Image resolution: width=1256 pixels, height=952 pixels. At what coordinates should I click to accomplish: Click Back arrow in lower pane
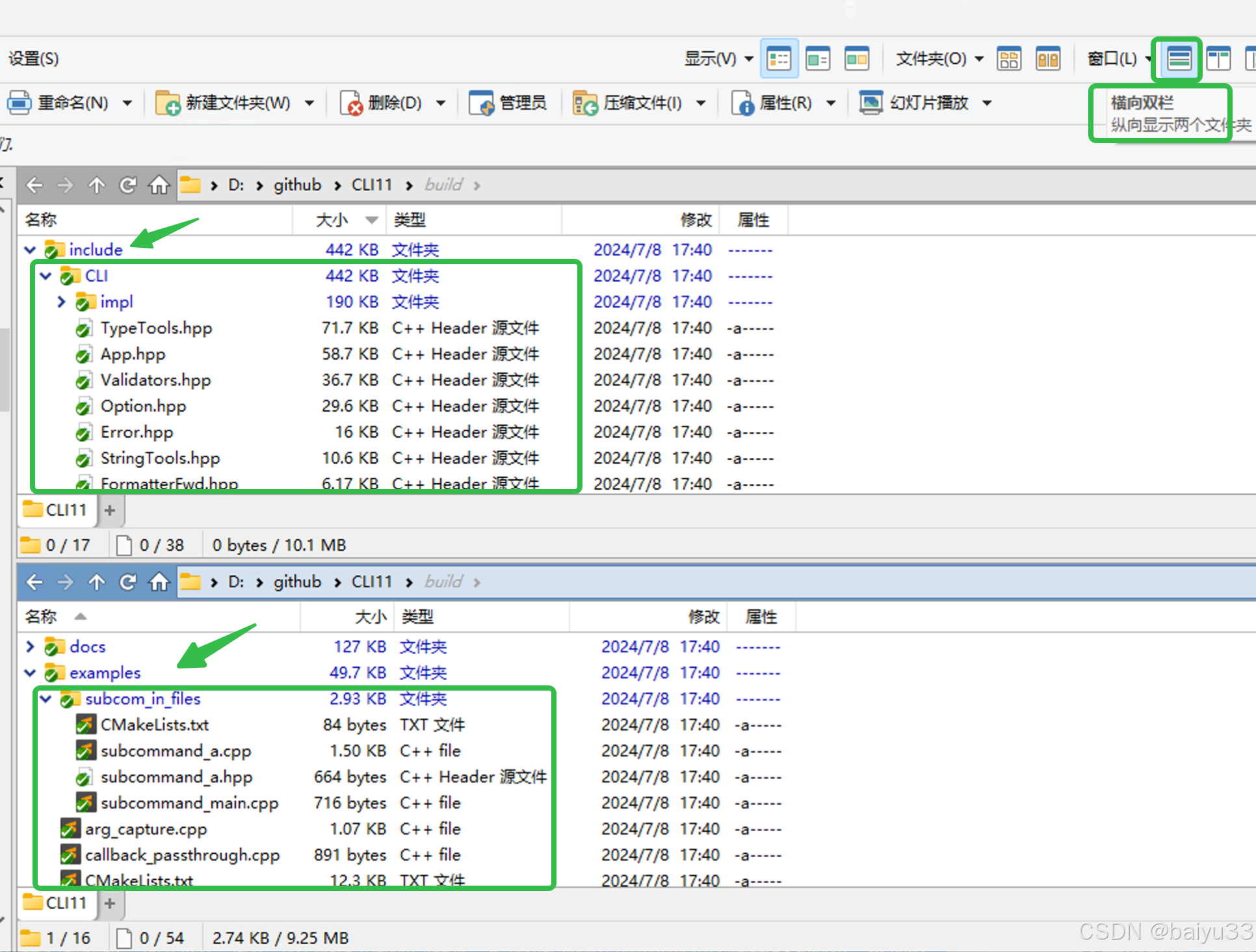click(34, 582)
